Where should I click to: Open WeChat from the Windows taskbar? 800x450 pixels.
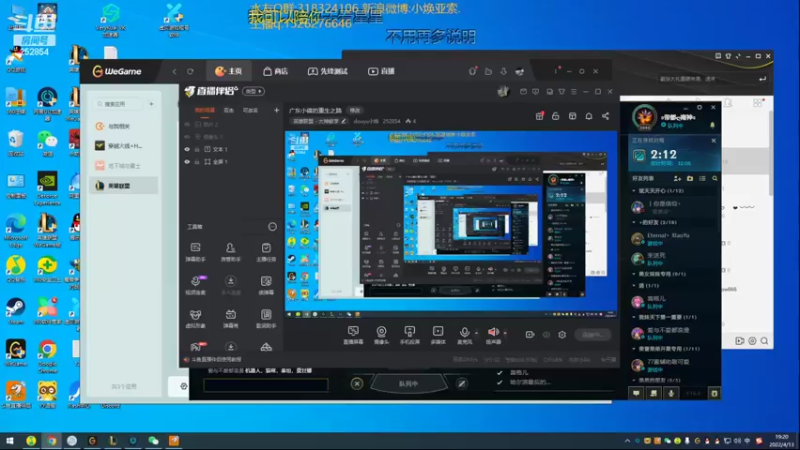[153, 441]
